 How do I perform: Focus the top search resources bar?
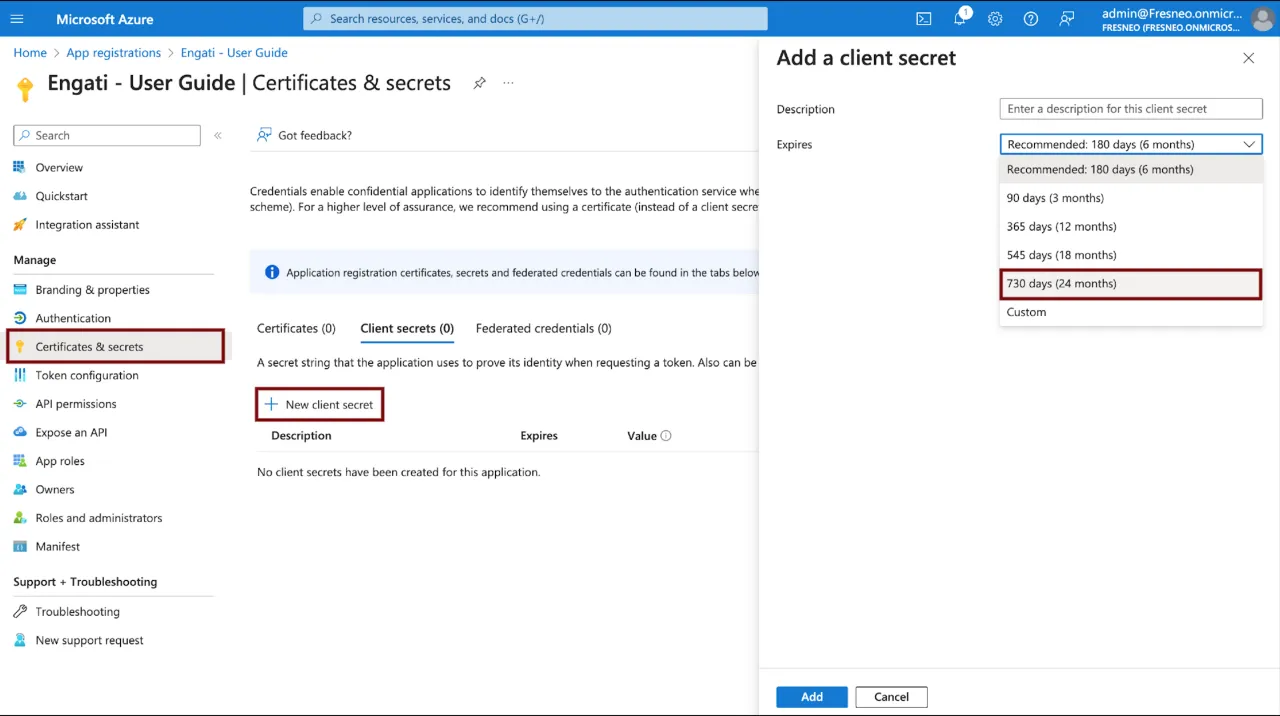click(x=536, y=19)
